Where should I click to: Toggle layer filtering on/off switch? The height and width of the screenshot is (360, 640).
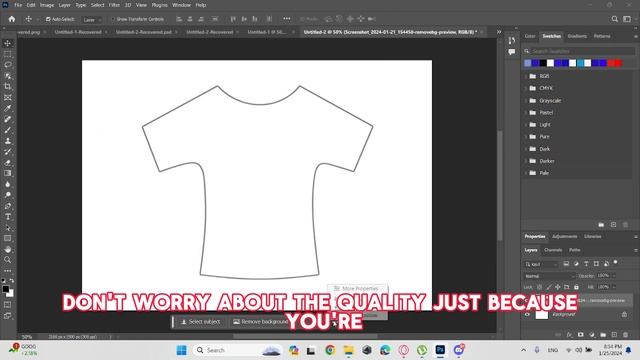(x=616, y=262)
